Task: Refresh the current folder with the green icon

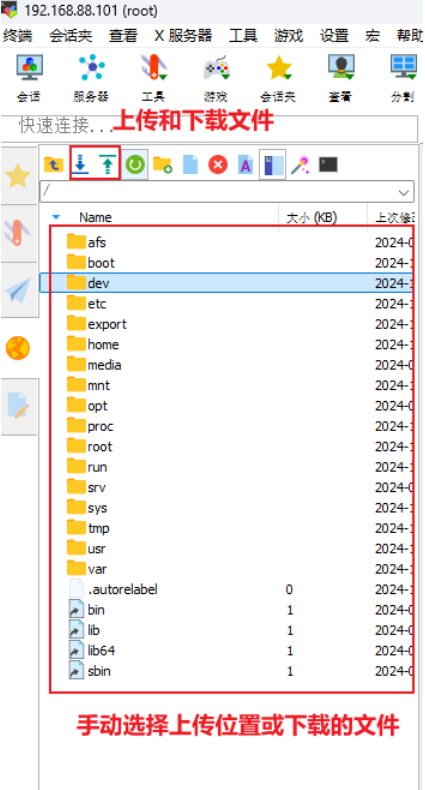Action: click(135, 164)
